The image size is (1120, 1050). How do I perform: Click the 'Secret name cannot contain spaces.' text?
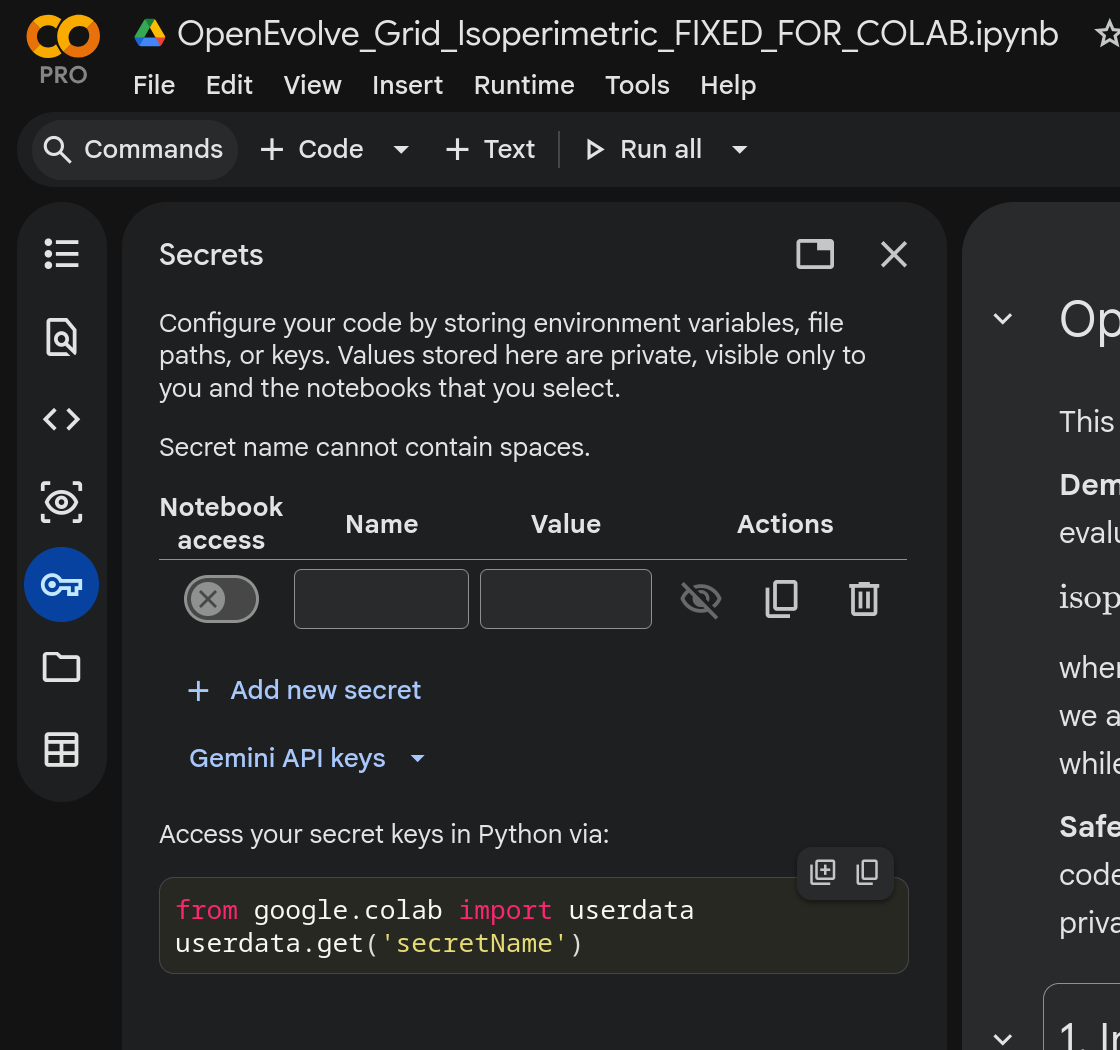374,447
